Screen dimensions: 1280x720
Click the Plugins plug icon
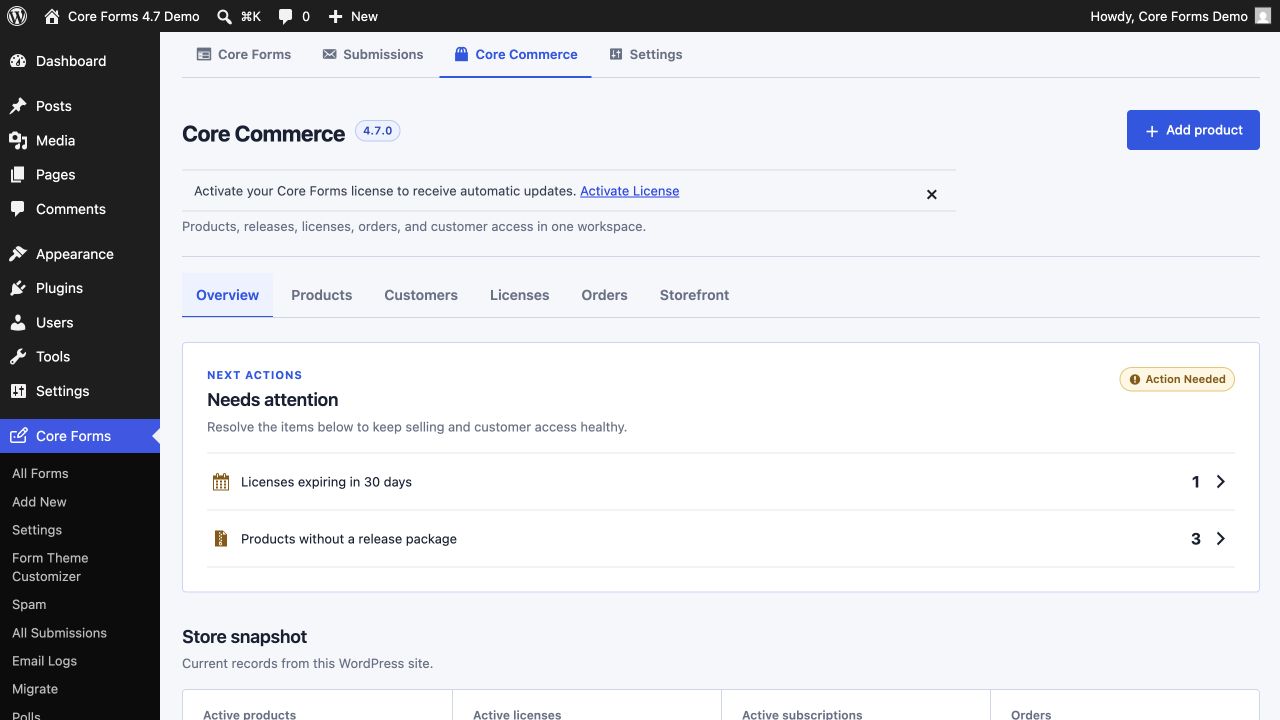[18, 288]
